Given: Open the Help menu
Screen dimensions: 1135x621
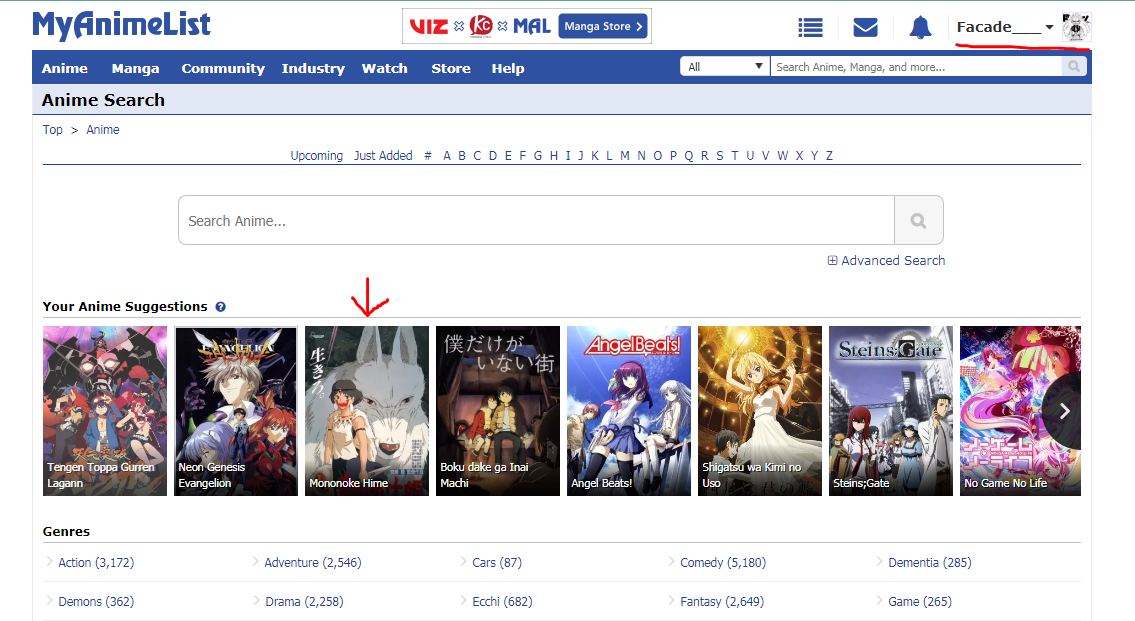Looking at the screenshot, I should [507, 68].
